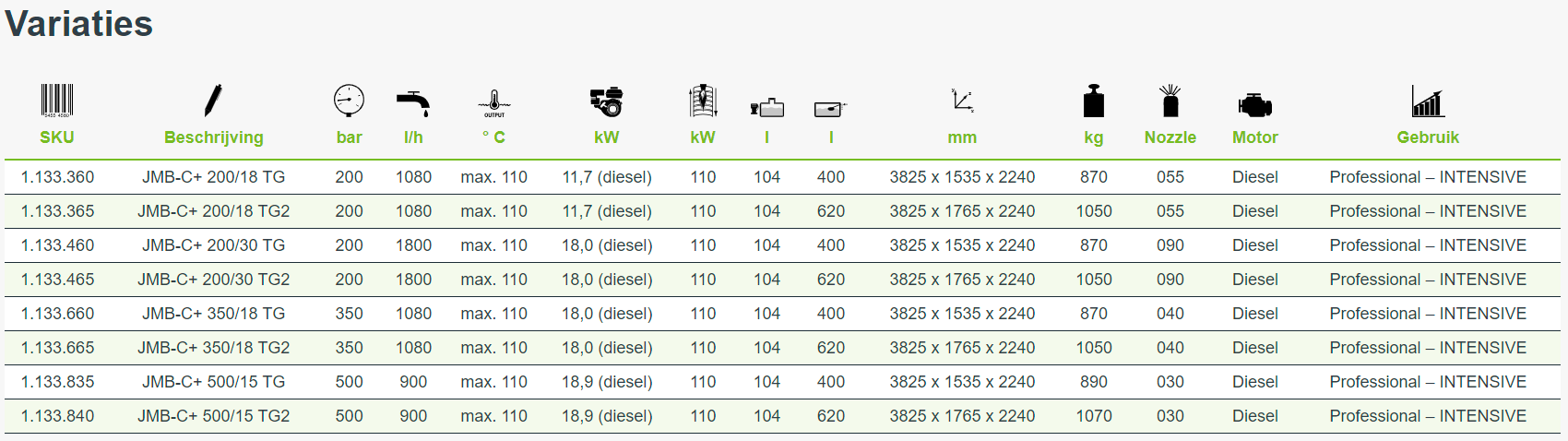The height and width of the screenshot is (441, 1568).
Task: Click description JMB-C+ 350/18 TG
Action: pos(214,314)
